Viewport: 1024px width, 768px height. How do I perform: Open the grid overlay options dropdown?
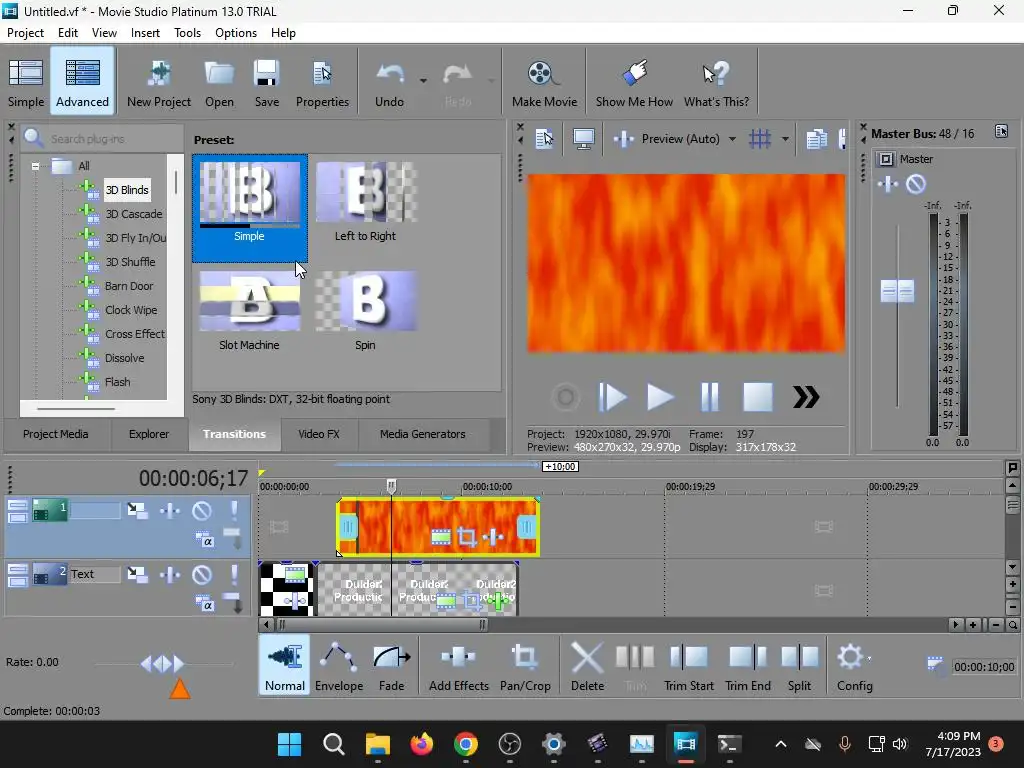click(x=785, y=138)
